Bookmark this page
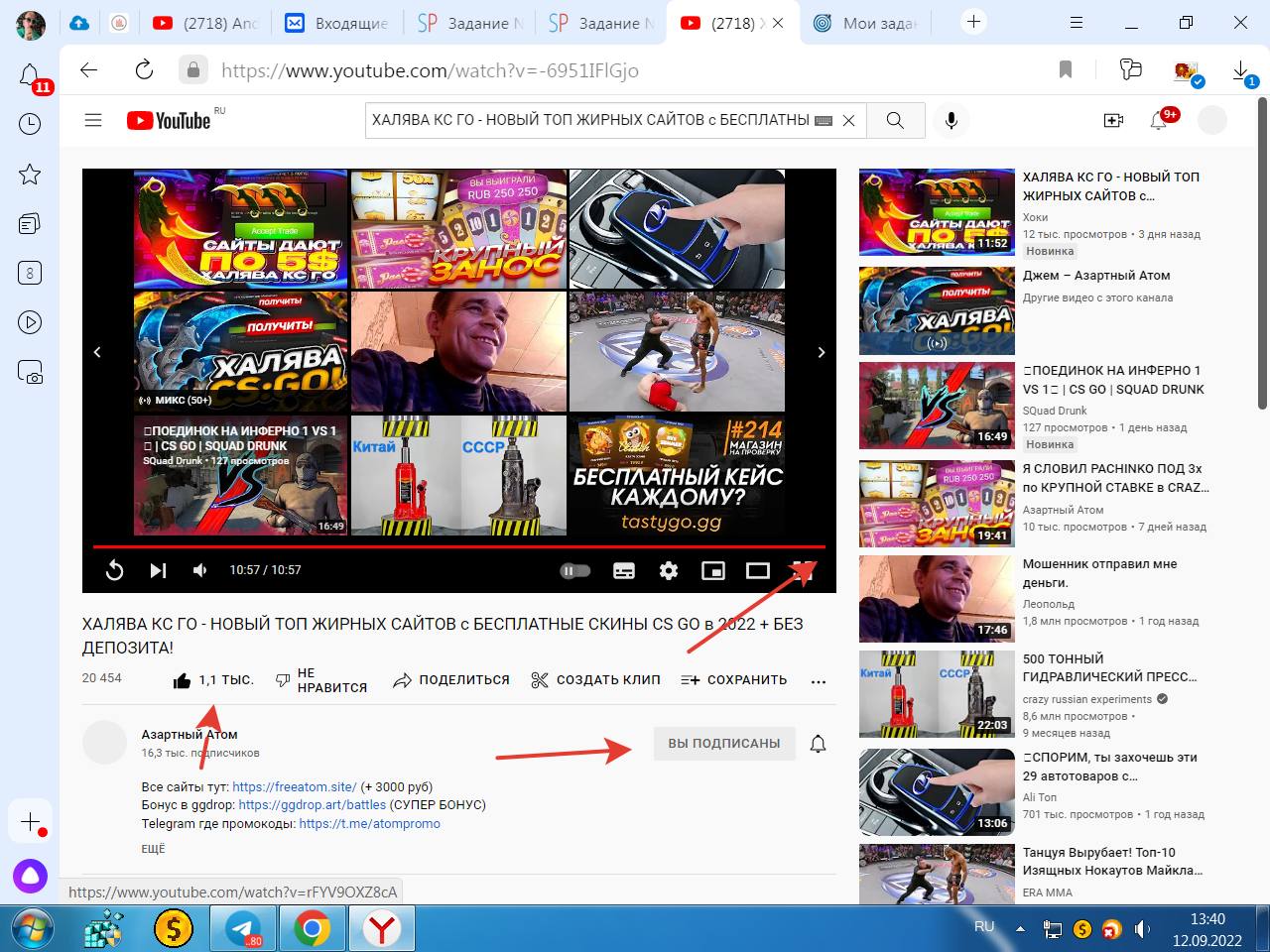 (x=1066, y=69)
